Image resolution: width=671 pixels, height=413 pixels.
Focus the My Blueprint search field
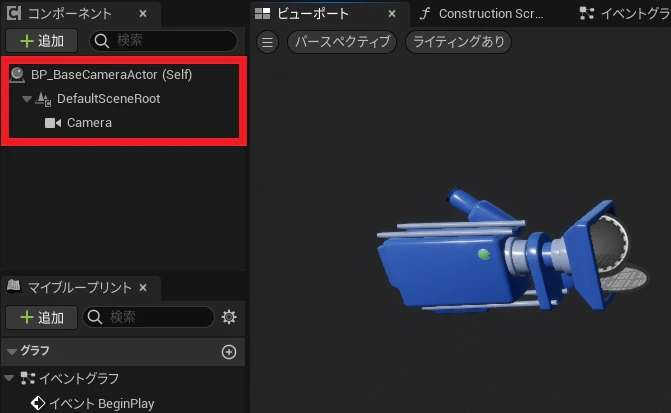point(148,317)
